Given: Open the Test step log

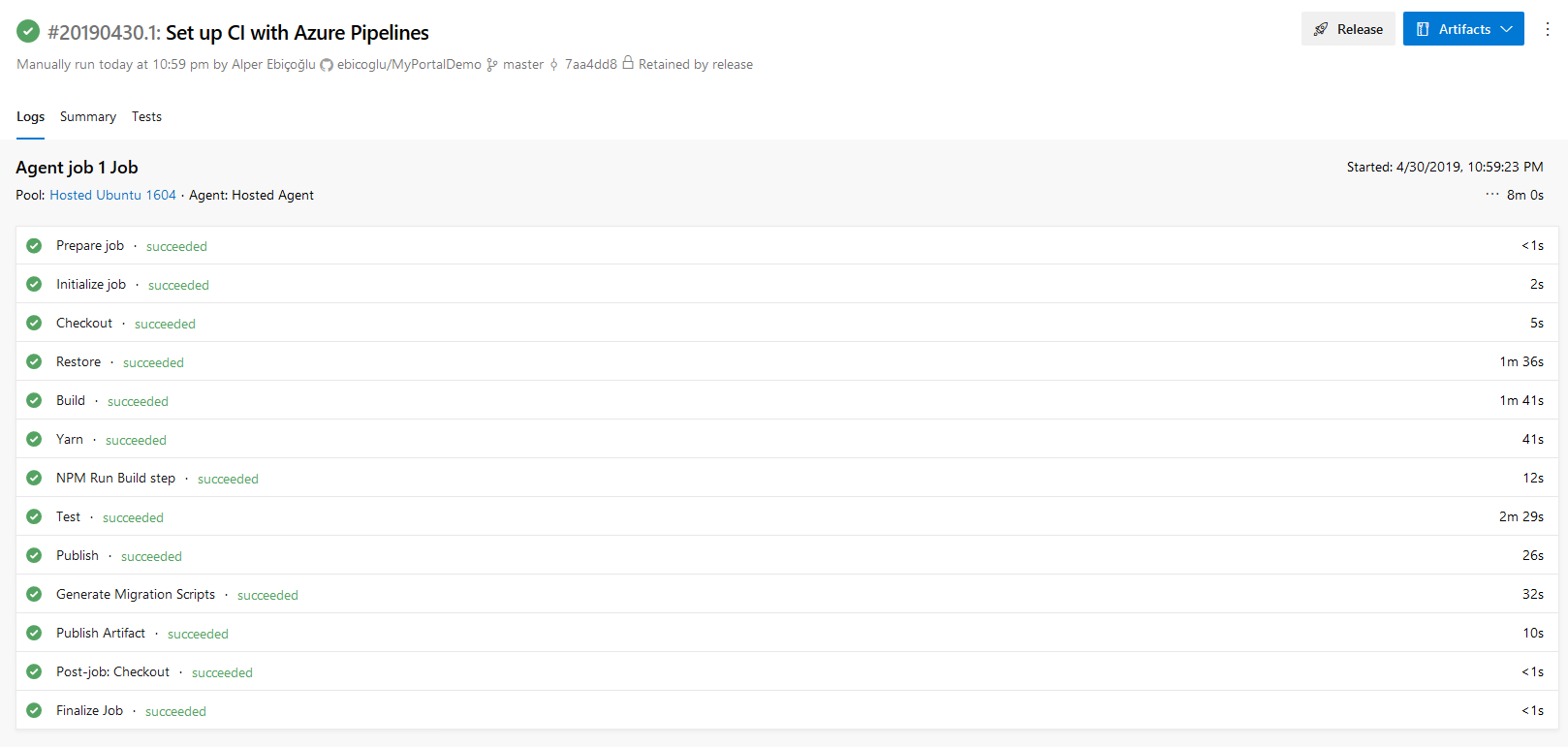Looking at the screenshot, I should [787, 516].
